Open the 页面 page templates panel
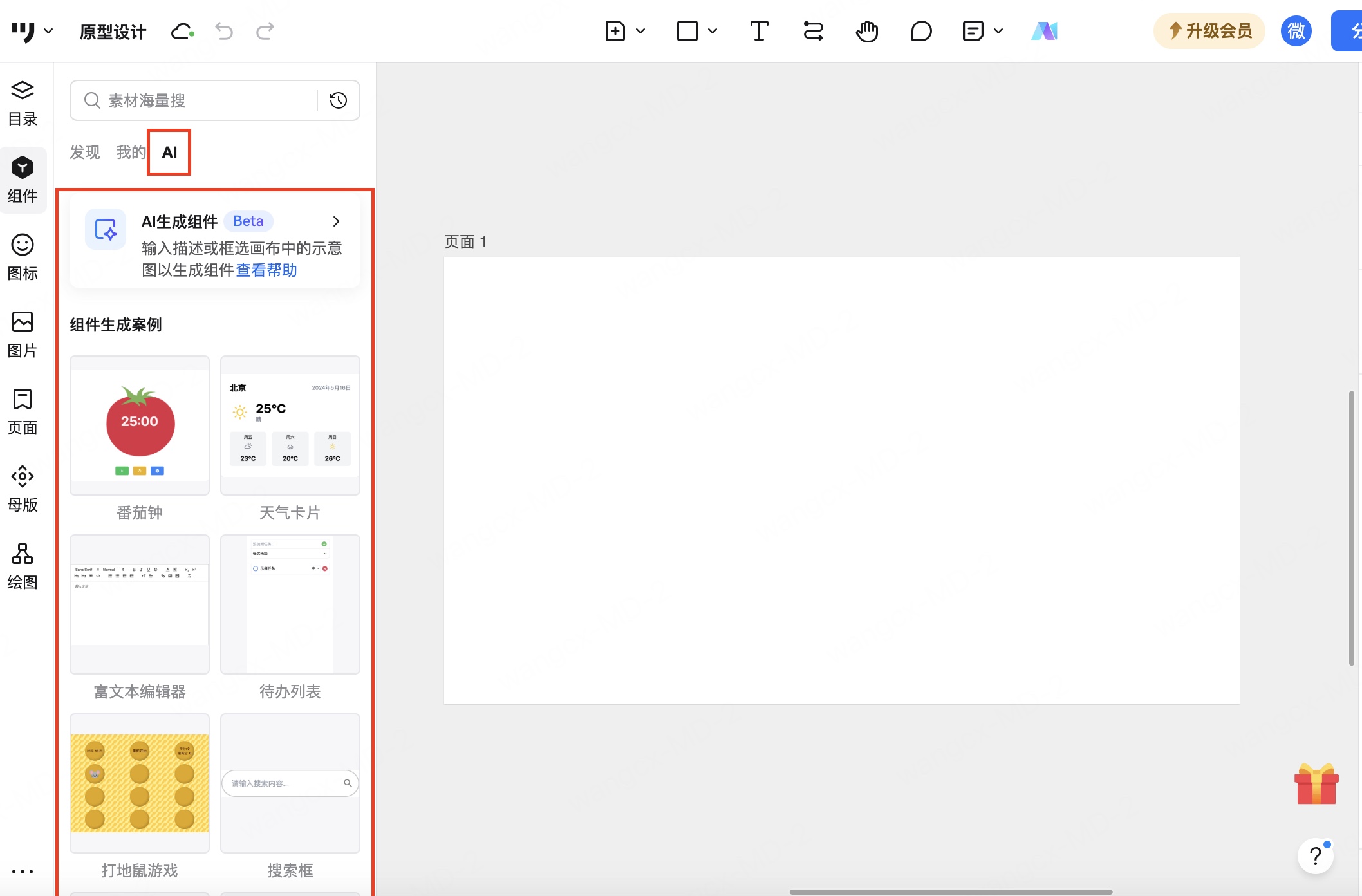Image resolution: width=1362 pixels, height=896 pixels. (23, 412)
